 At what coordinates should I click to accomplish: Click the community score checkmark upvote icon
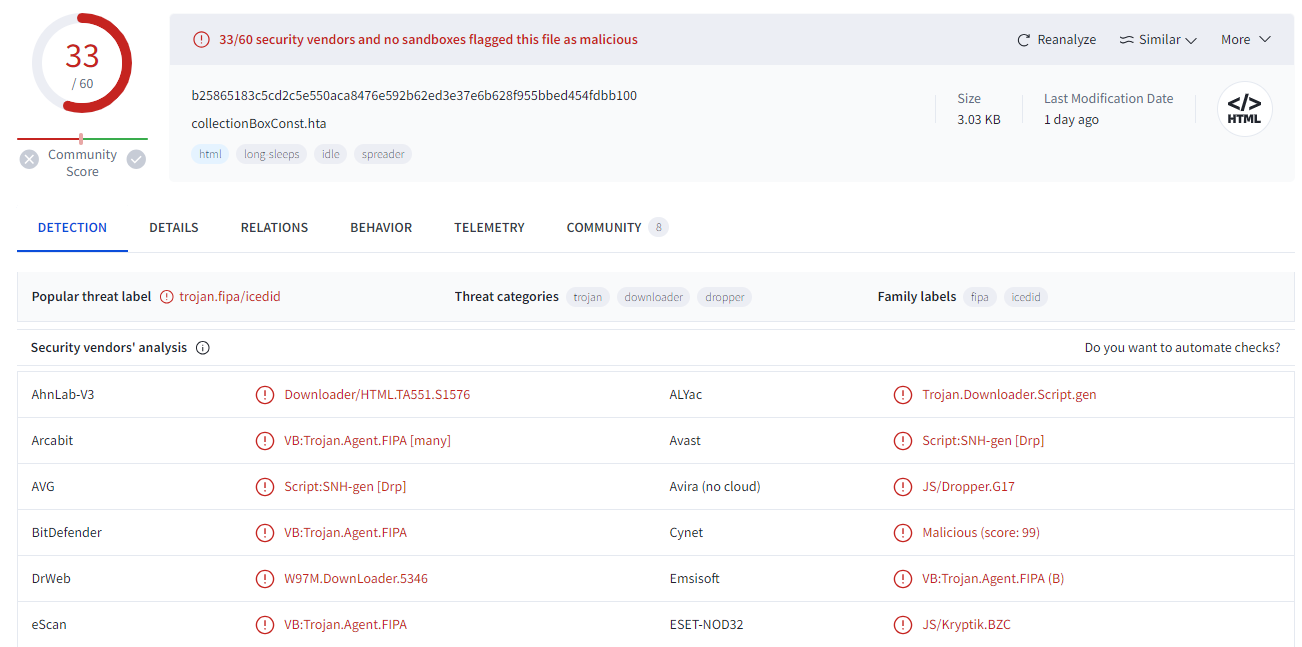pos(136,159)
